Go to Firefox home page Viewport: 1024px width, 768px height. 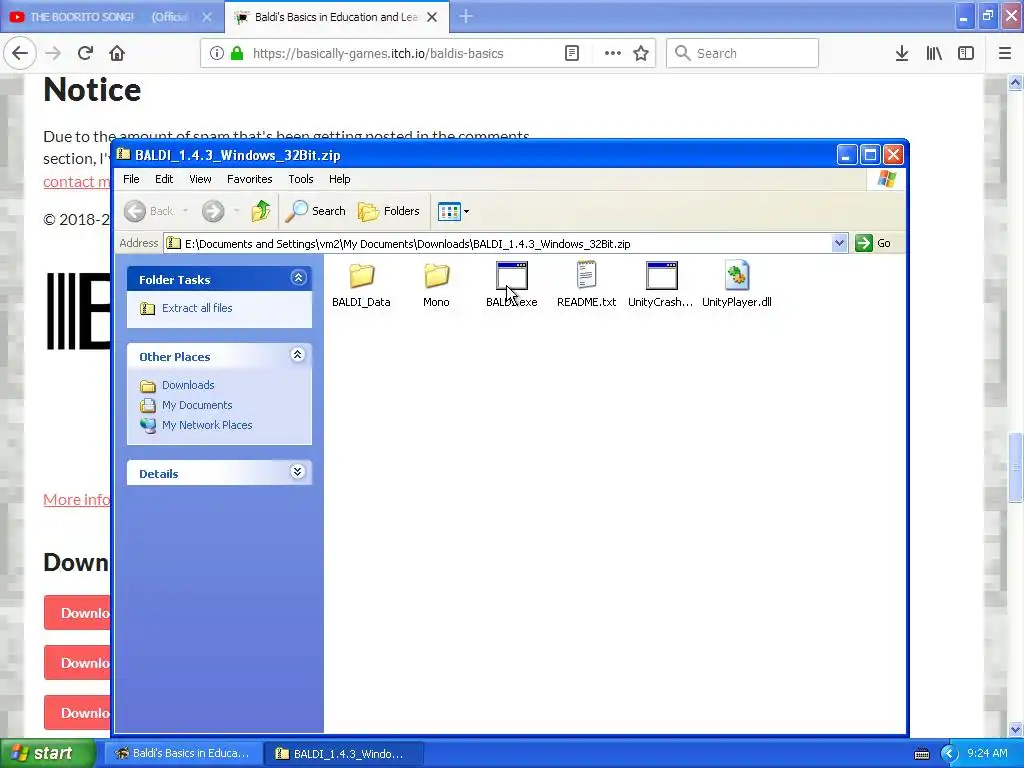(117, 53)
